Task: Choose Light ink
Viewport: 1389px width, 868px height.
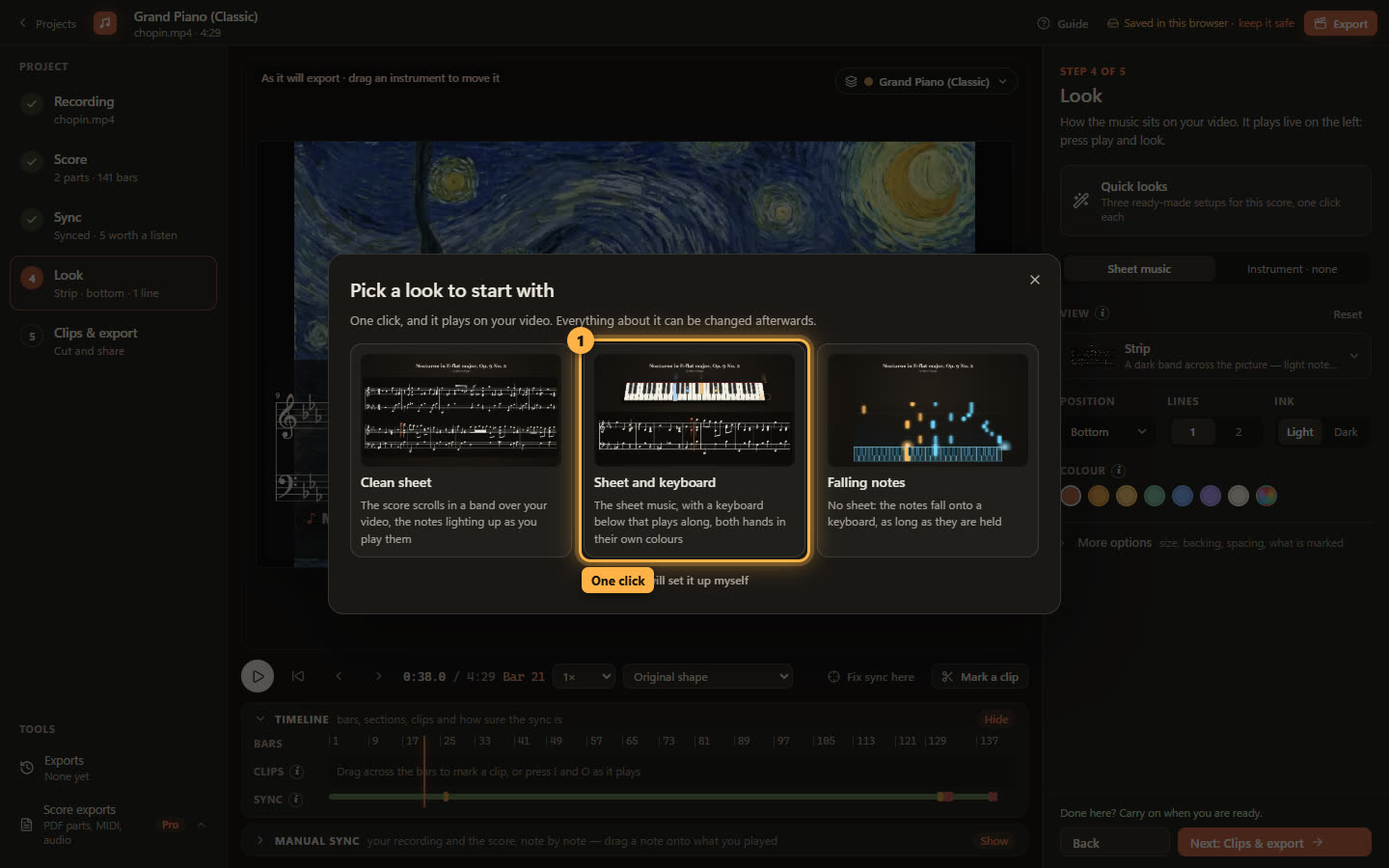Action: pyautogui.click(x=1299, y=432)
